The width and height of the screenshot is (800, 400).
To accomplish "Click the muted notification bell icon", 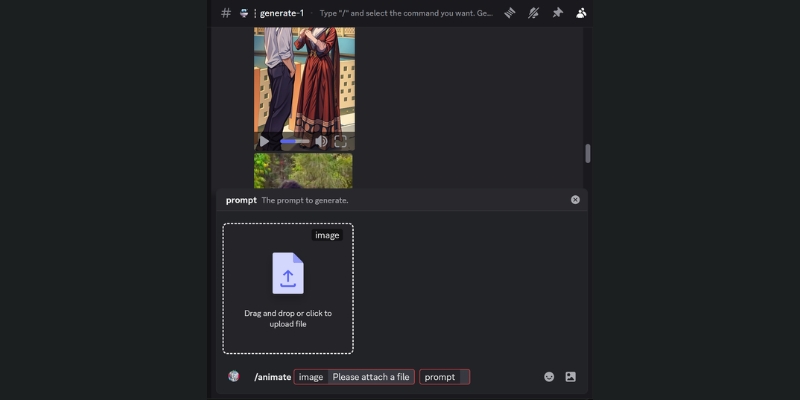I will [533, 13].
